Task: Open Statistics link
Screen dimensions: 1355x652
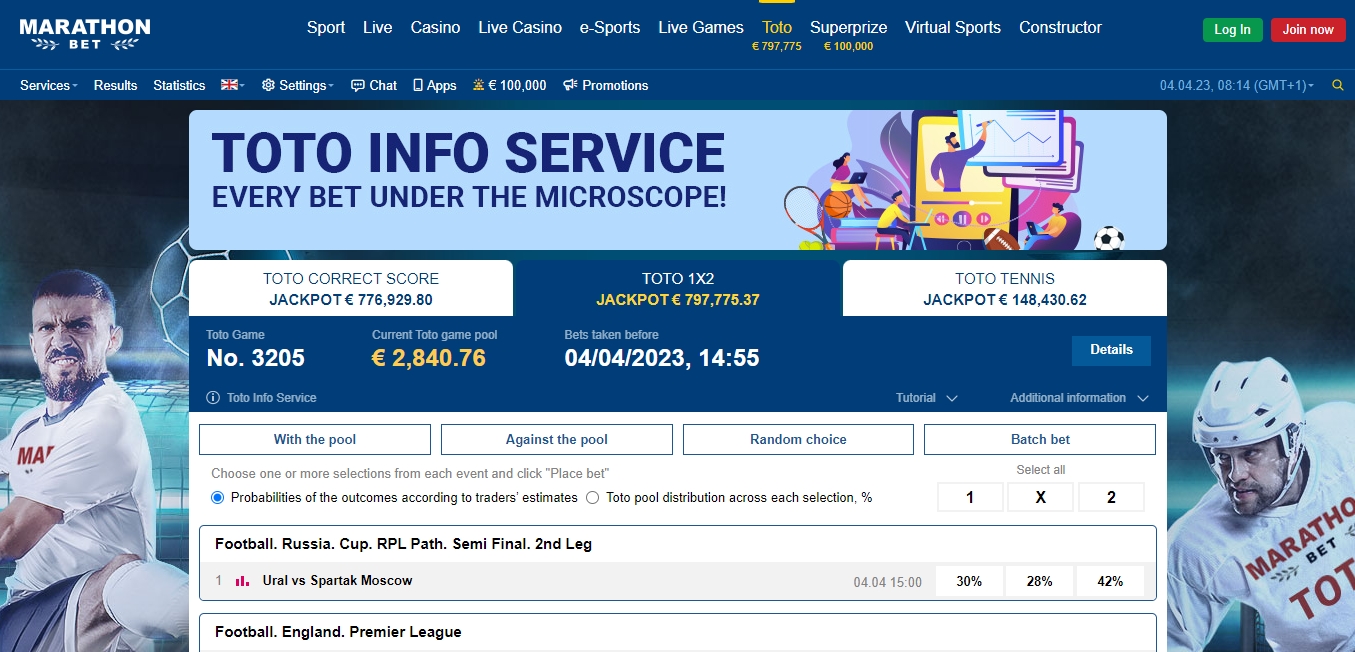Action: 179,86
